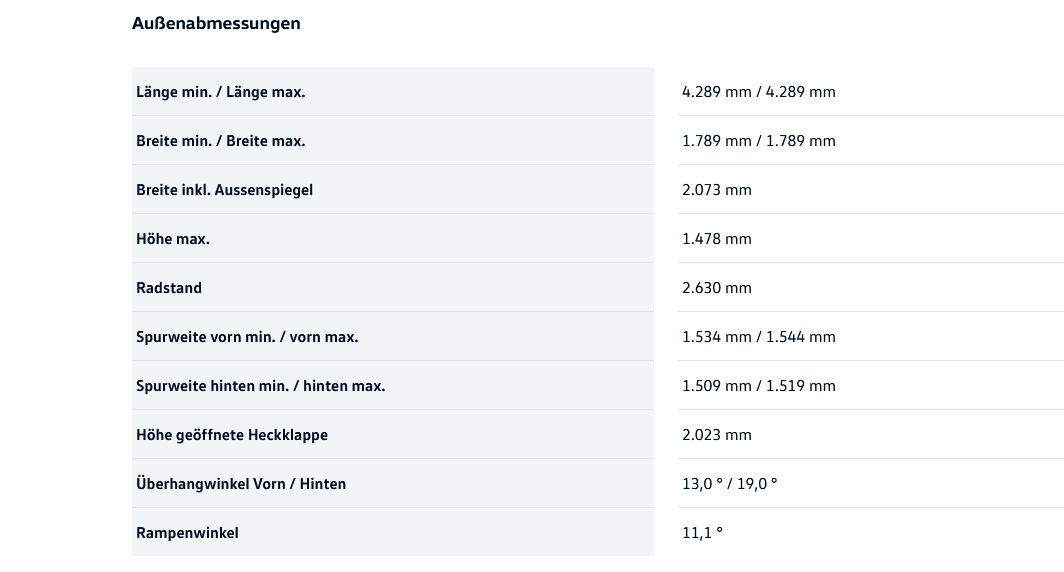Viewport: 1064px width, 572px height.
Task: Select the 2.073 mm value
Action: (716, 190)
